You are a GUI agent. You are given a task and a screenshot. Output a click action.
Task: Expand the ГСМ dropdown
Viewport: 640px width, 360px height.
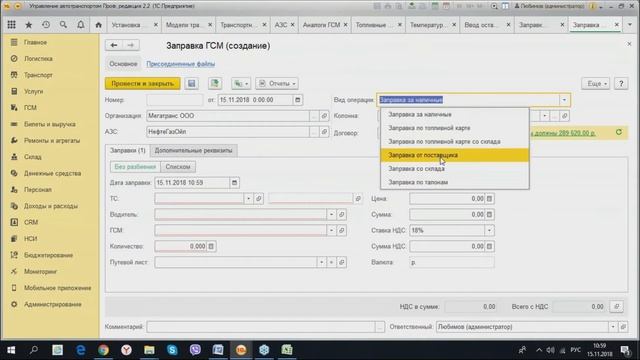coord(331,231)
